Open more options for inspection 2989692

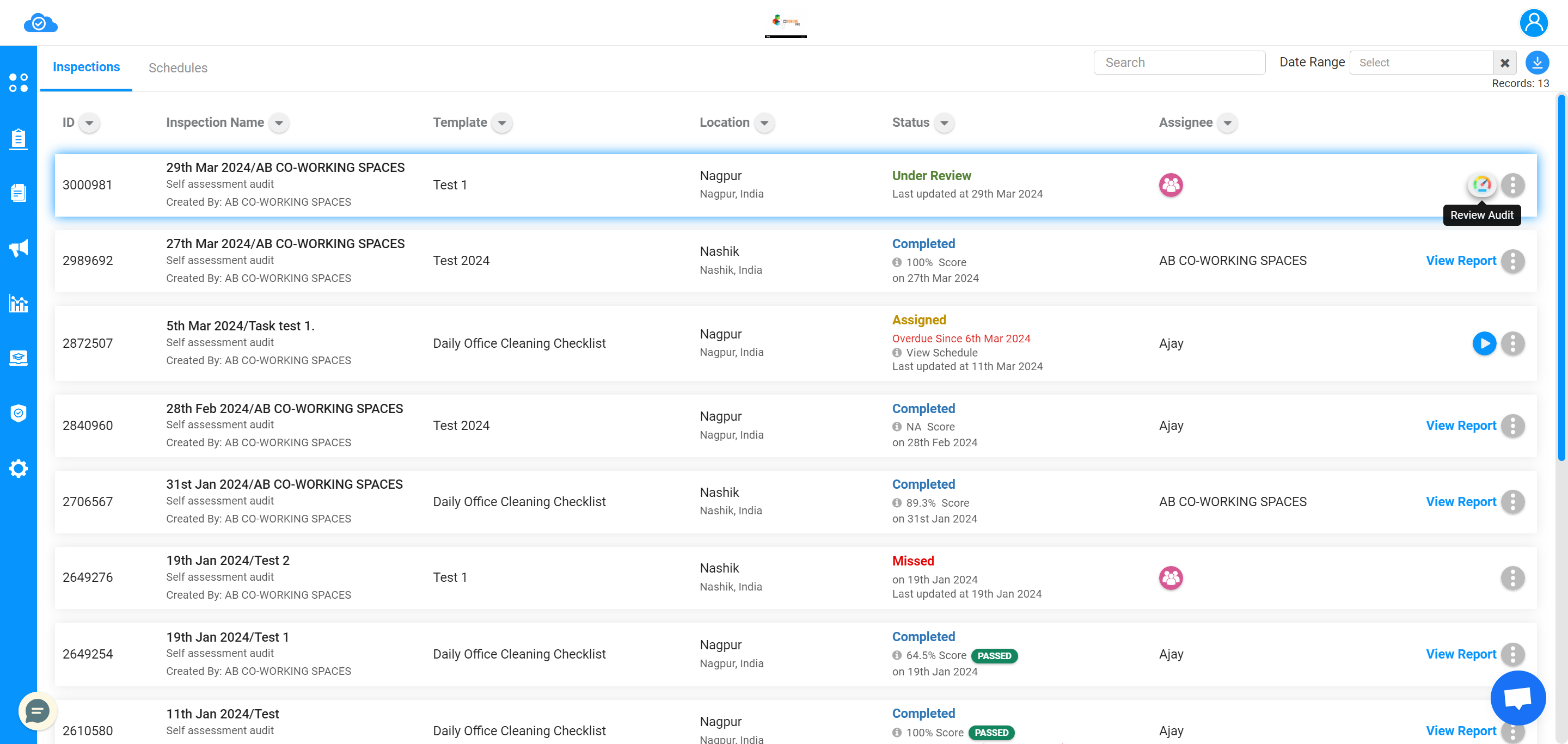pyautogui.click(x=1512, y=261)
